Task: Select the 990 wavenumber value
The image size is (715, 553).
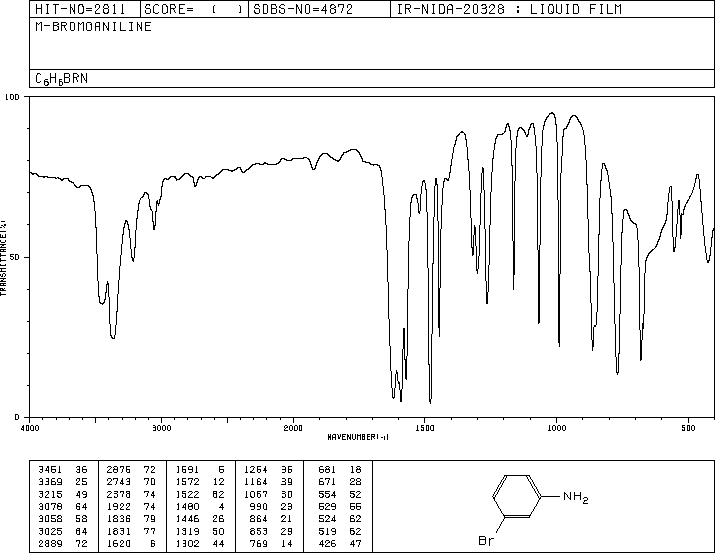Action: (x=258, y=506)
